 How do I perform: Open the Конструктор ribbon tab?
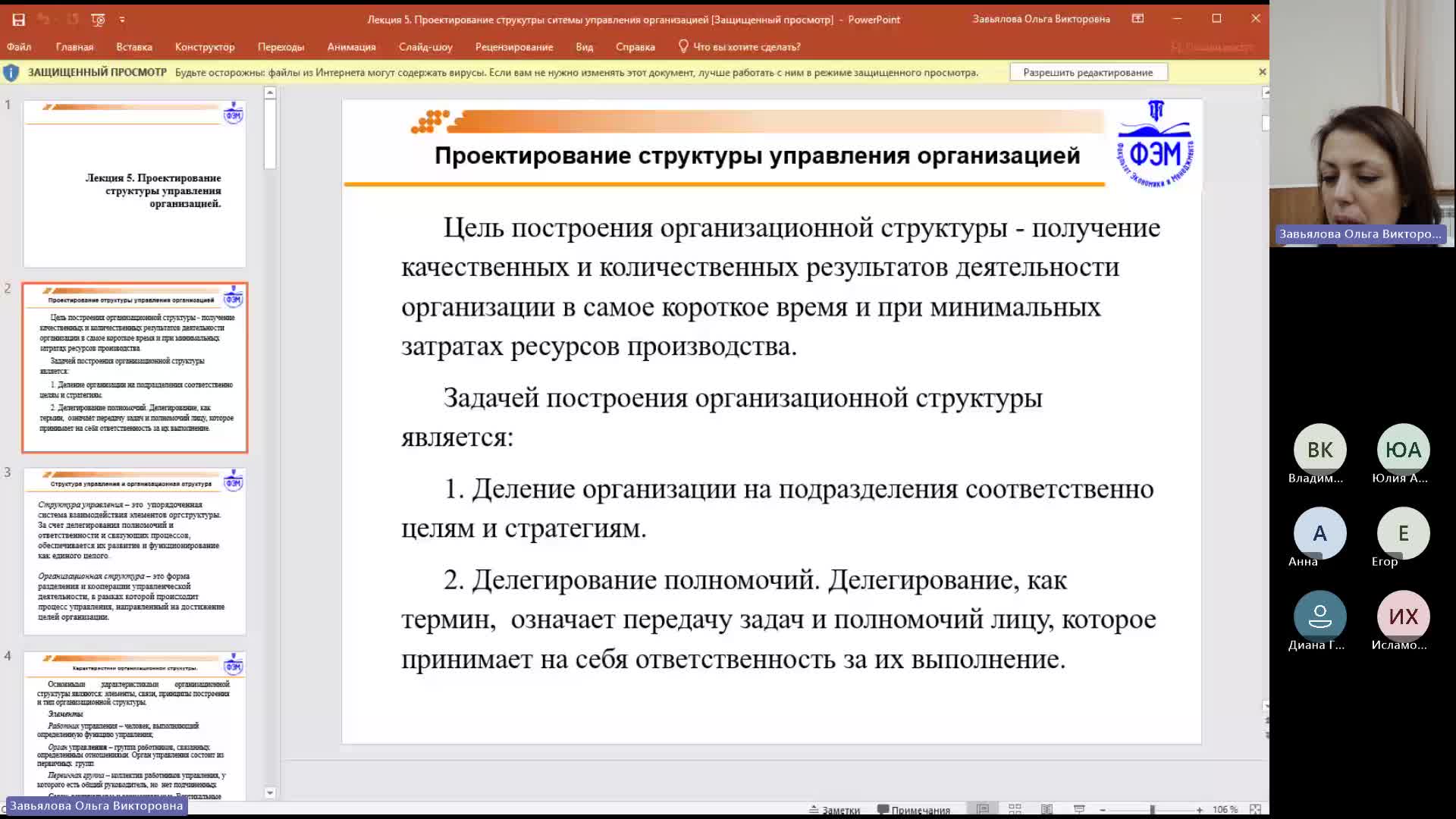tap(205, 47)
